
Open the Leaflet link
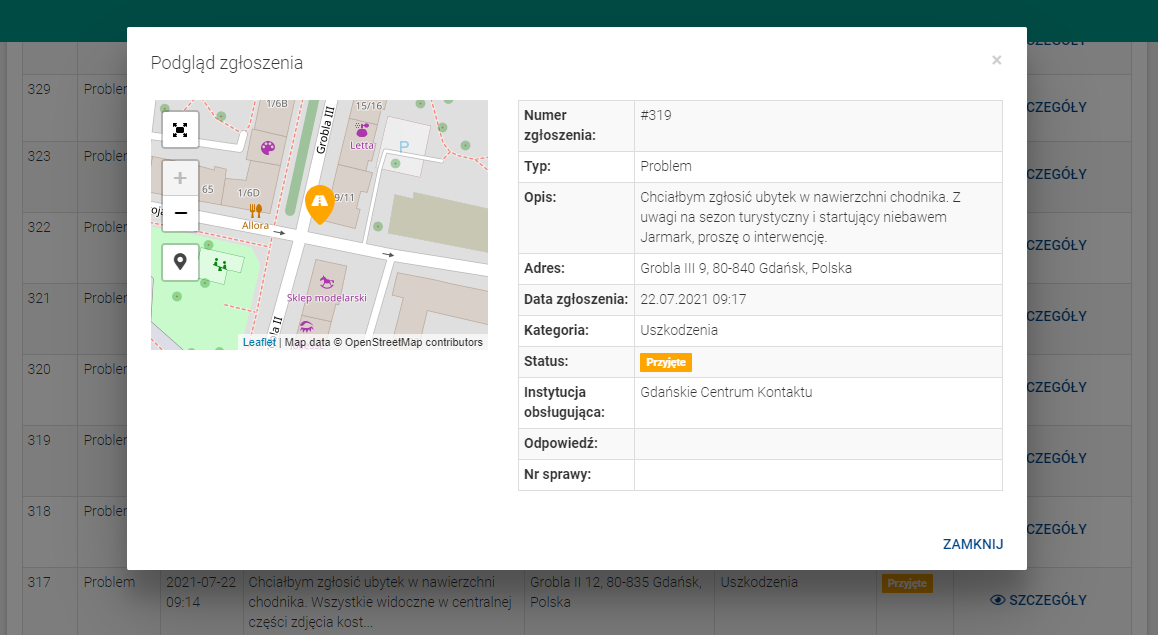click(259, 343)
